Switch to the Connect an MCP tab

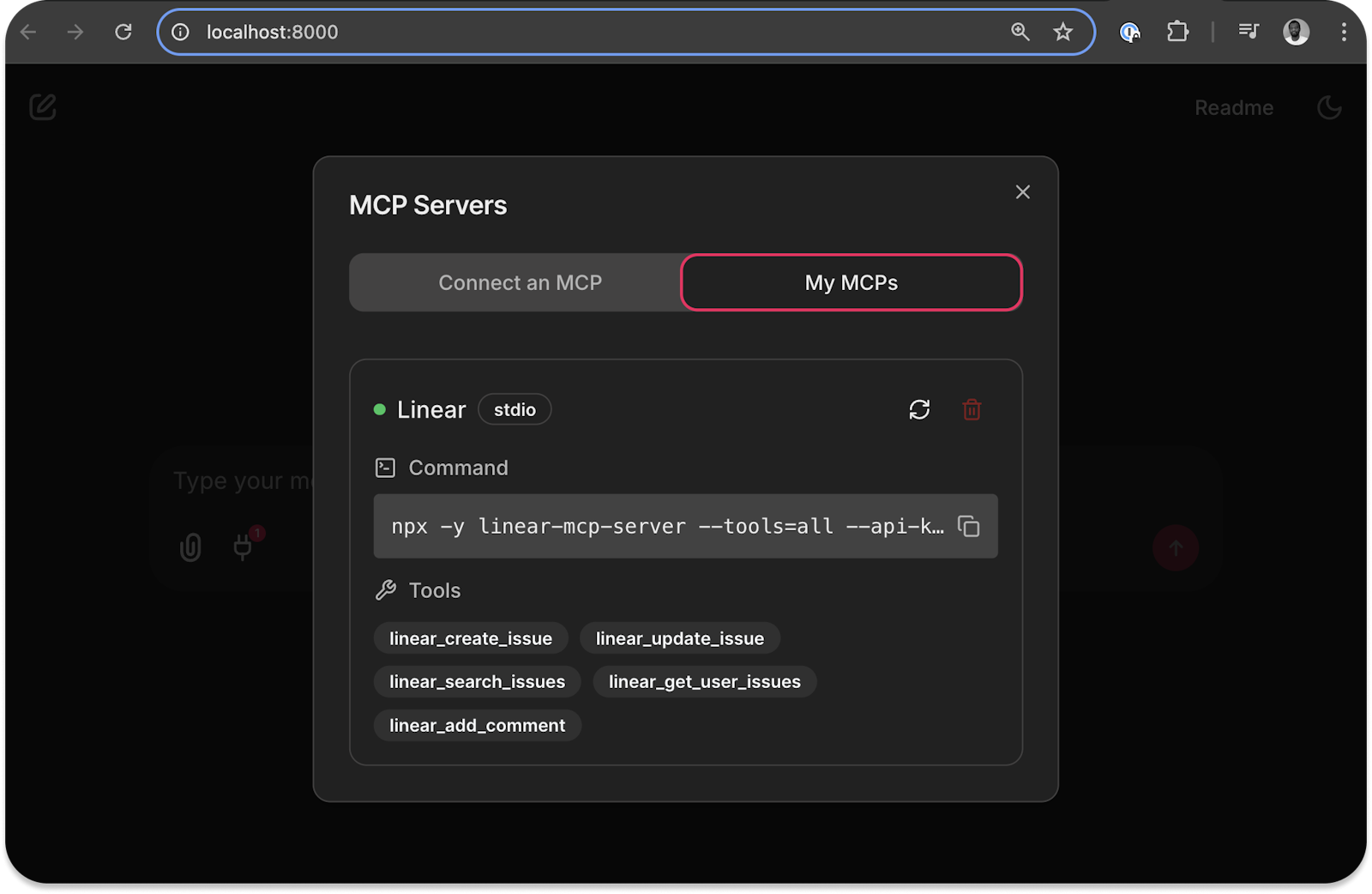(x=520, y=282)
